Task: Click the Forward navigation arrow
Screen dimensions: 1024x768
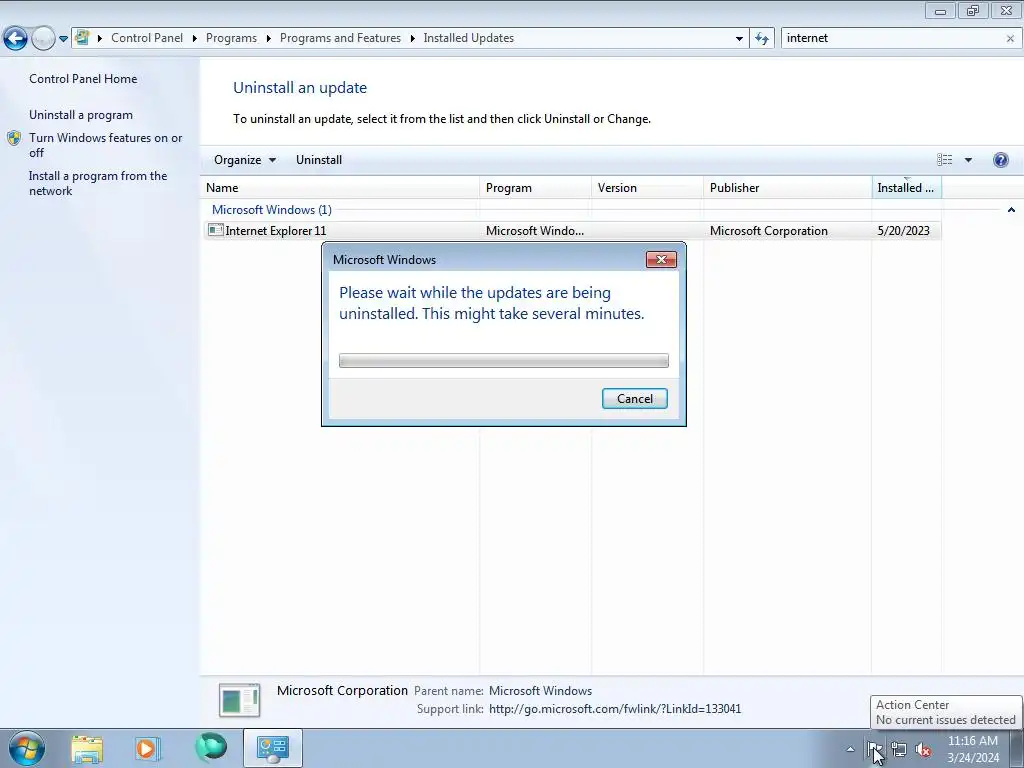Action: (x=43, y=39)
